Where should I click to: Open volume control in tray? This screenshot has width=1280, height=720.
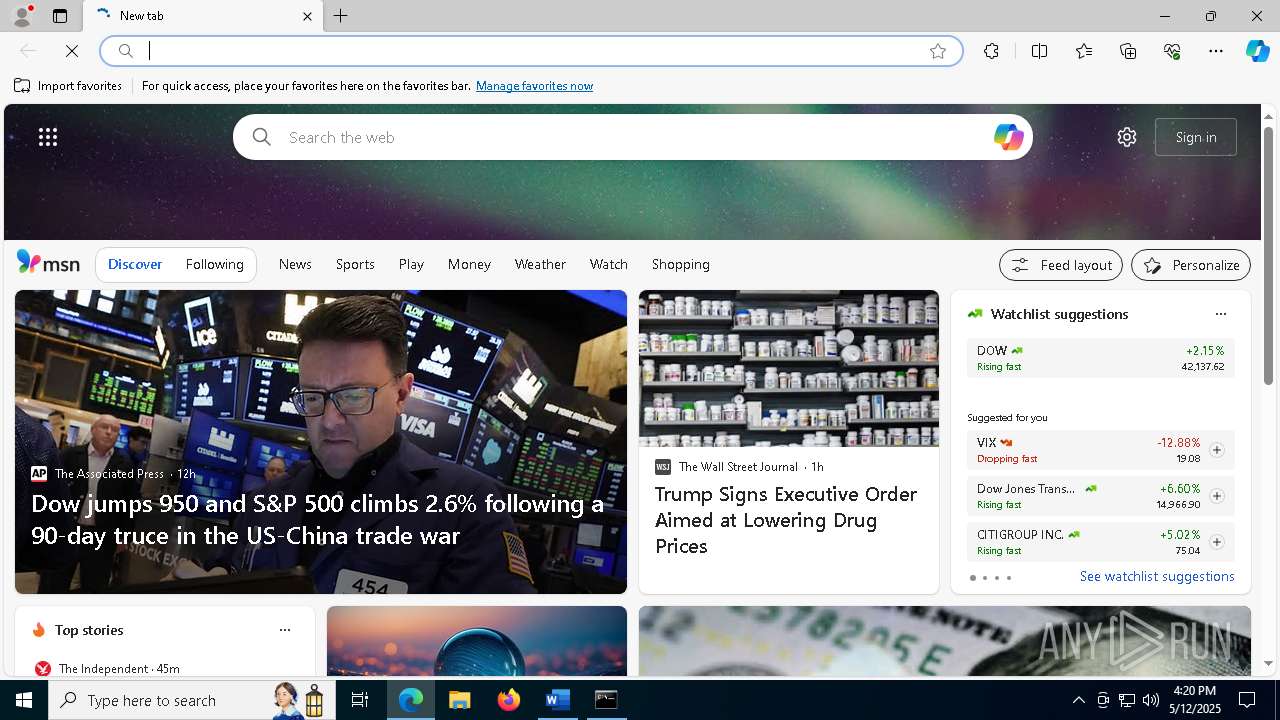click(1150, 700)
